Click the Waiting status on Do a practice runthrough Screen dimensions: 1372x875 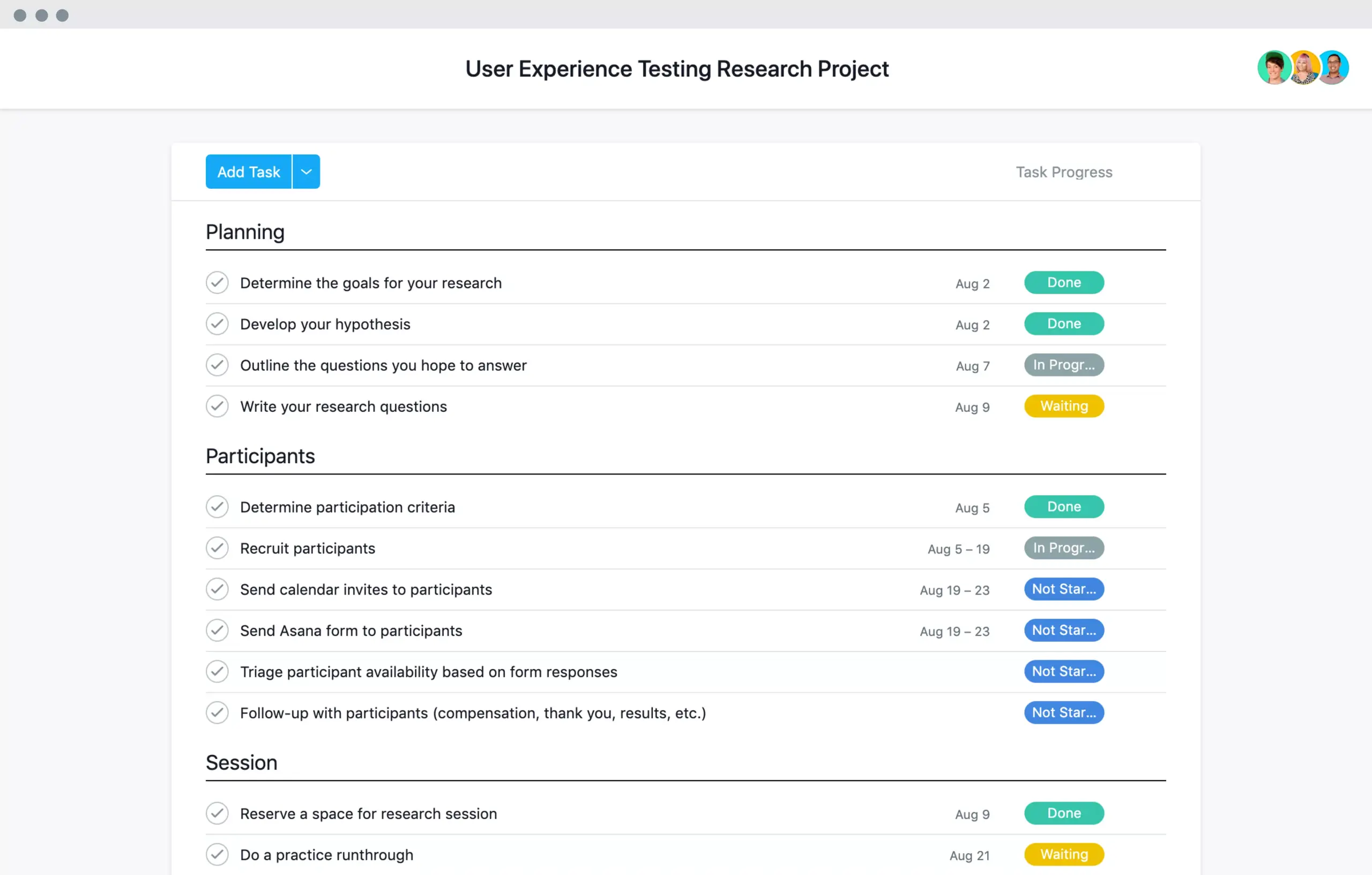1064,853
